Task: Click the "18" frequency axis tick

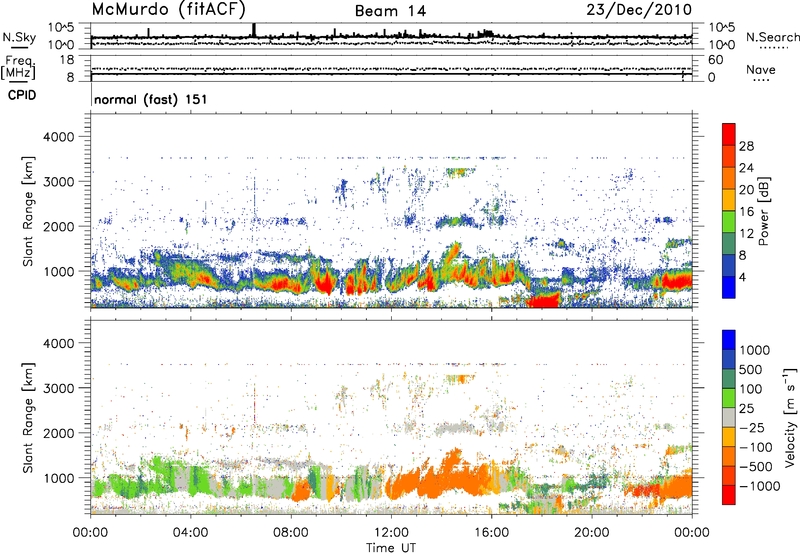Action: tap(67, 60)
